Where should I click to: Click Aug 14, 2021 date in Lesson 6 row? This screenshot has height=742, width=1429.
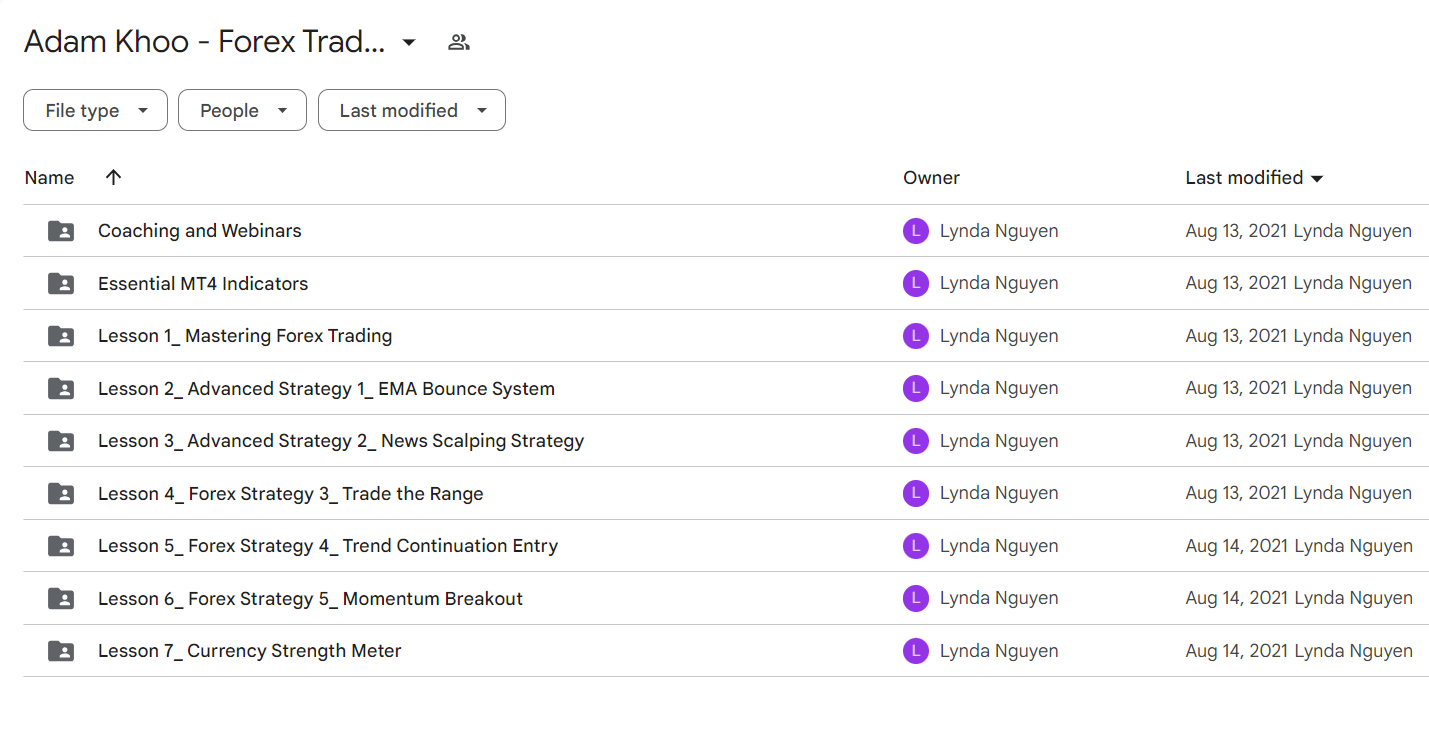[x=1236, y=599]
